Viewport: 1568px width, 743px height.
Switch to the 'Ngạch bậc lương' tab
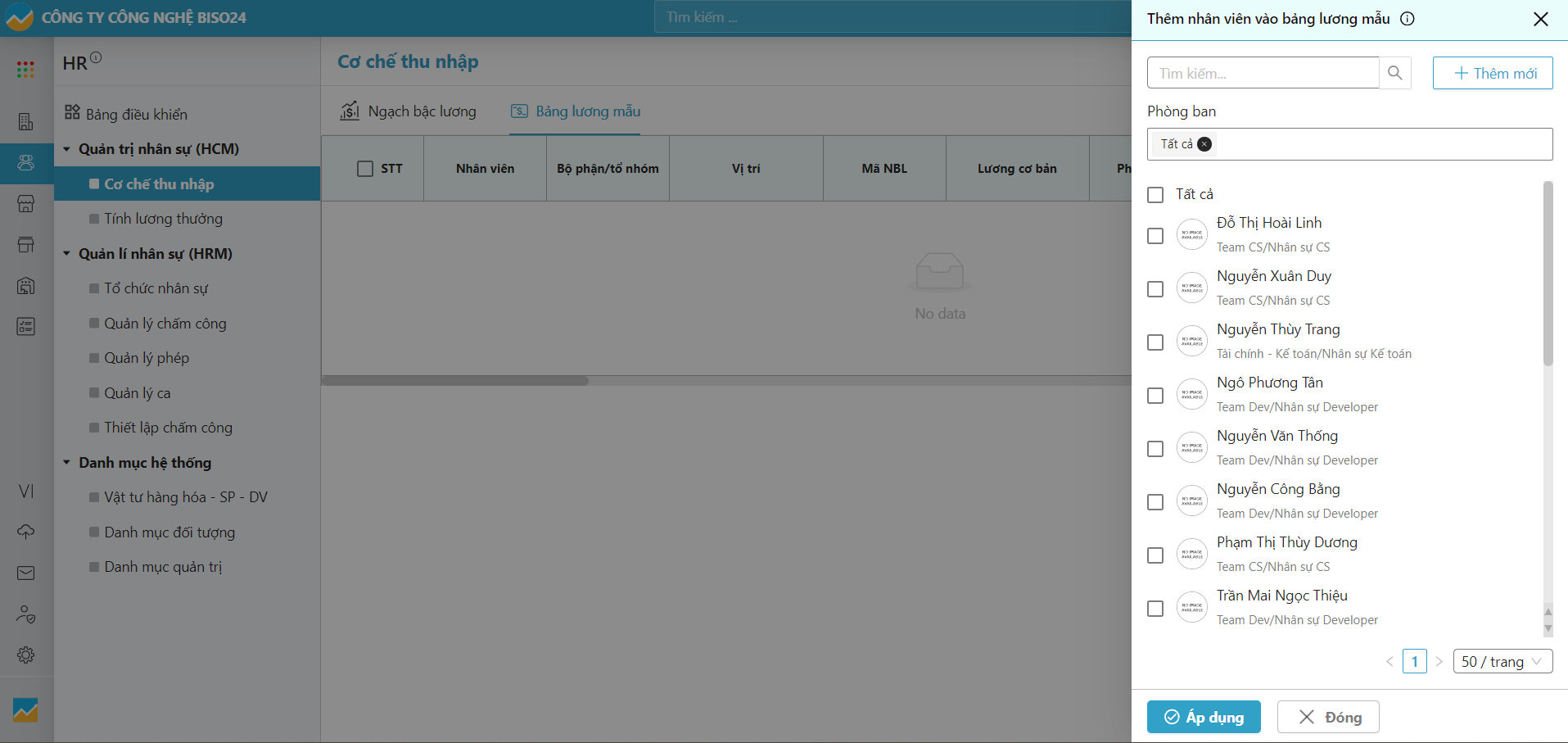[x=409, y=111]
